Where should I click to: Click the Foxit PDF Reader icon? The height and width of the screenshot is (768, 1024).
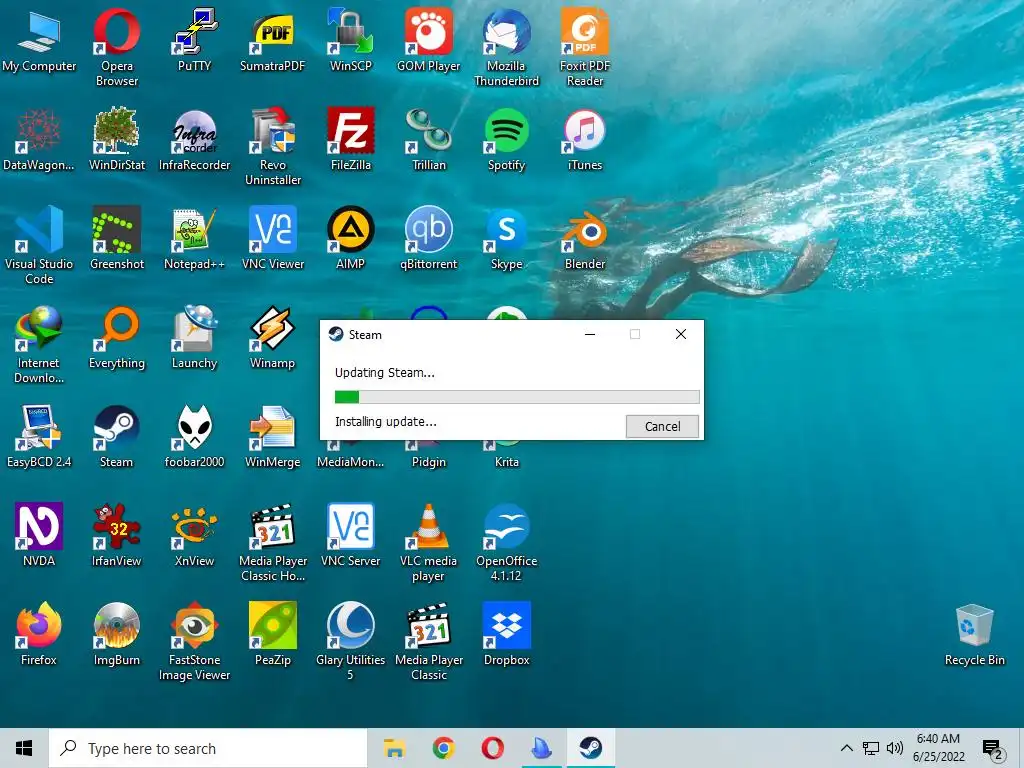pyautogui.click(x=584, y=48)
